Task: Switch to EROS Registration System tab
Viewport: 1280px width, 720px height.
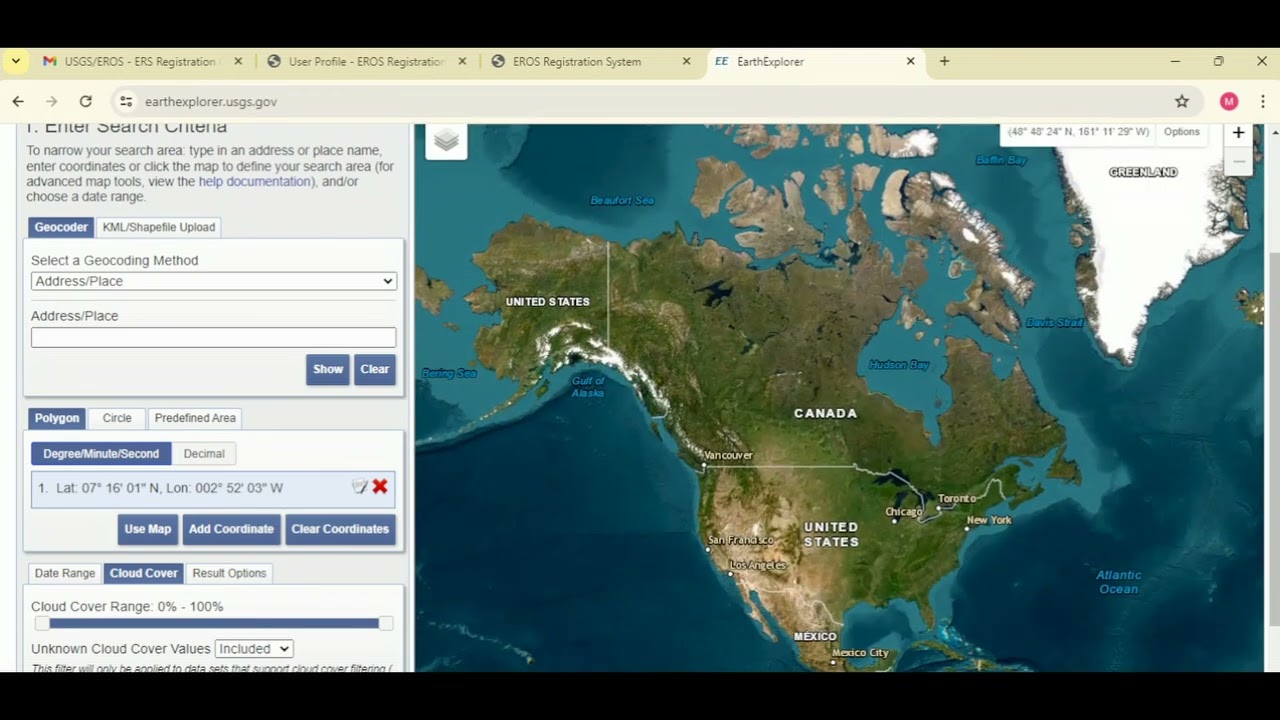Action: coord(578,61)
